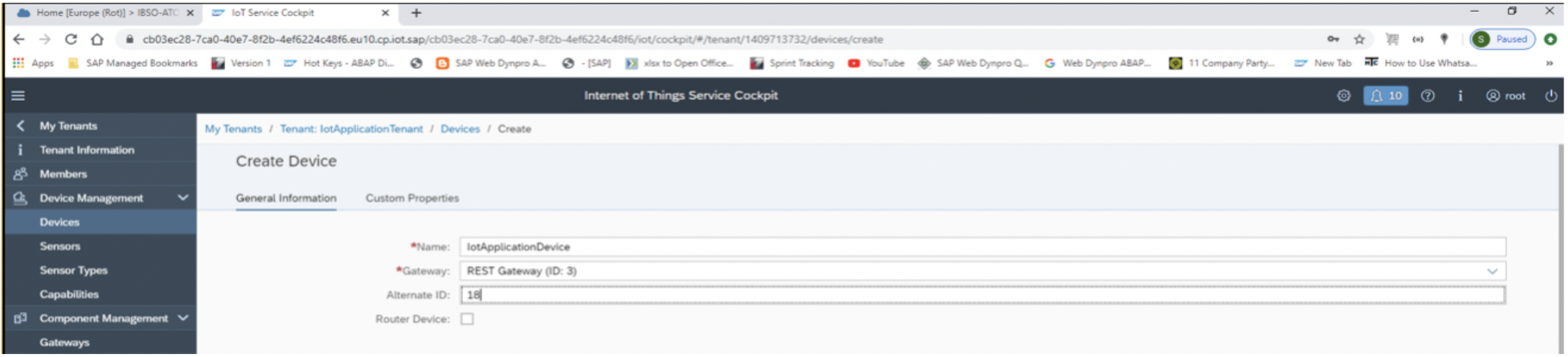Click the Name input field

(x=983, y=247)
